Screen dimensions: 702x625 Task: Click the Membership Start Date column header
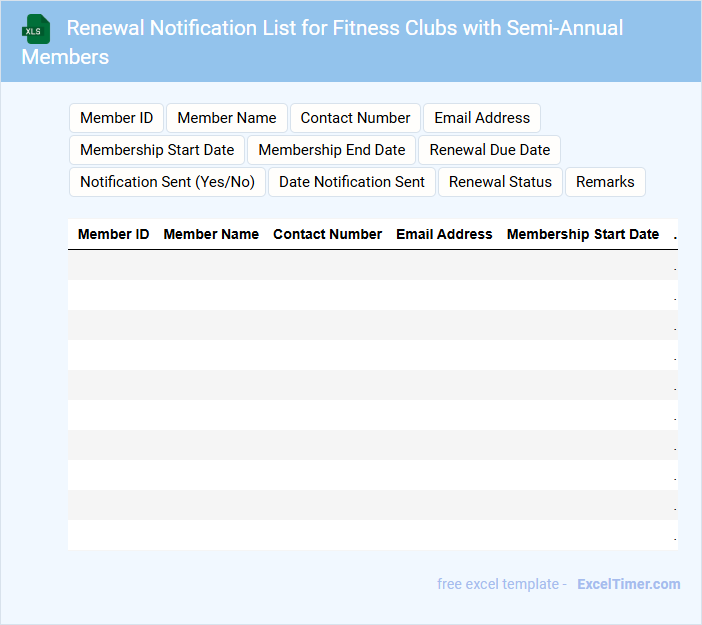pos(583,234)
